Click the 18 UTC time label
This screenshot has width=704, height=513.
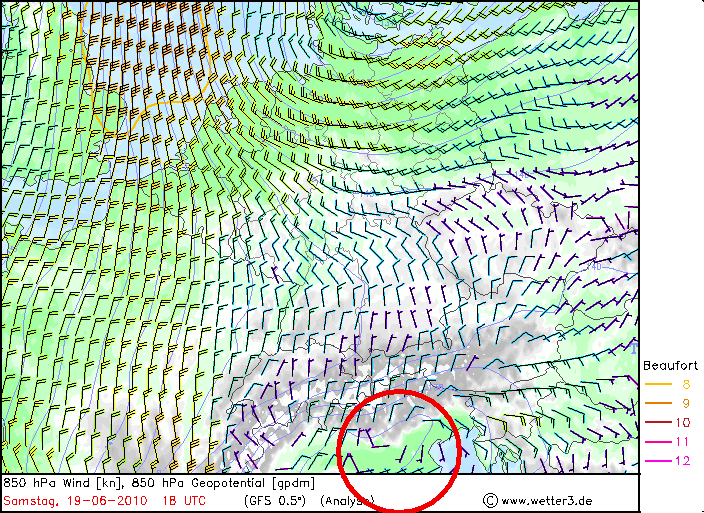(x=184, y=501)
